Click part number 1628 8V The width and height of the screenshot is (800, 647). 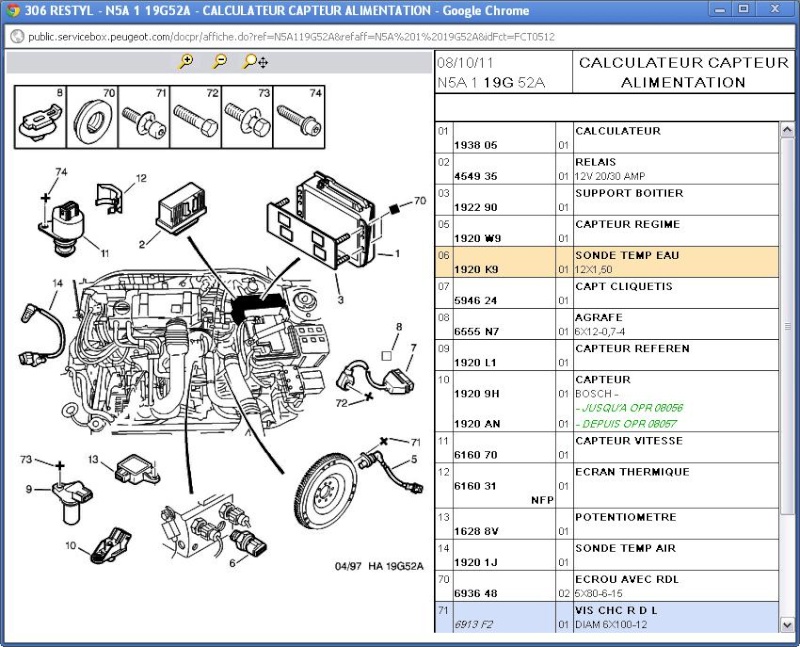pyautogui.click(x=476, y=531)
